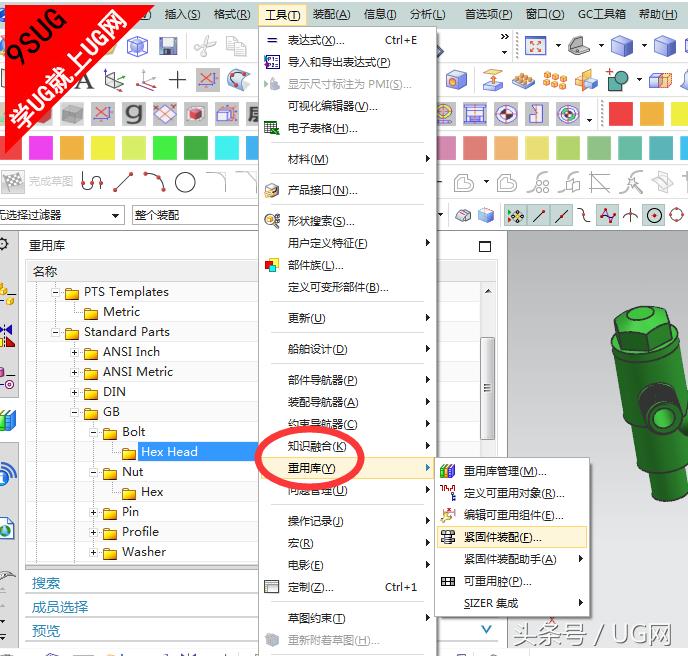Click the Pattern feature orange cubes icon
The height and width of the screenshot is (656, 688).
coord(555,80)
